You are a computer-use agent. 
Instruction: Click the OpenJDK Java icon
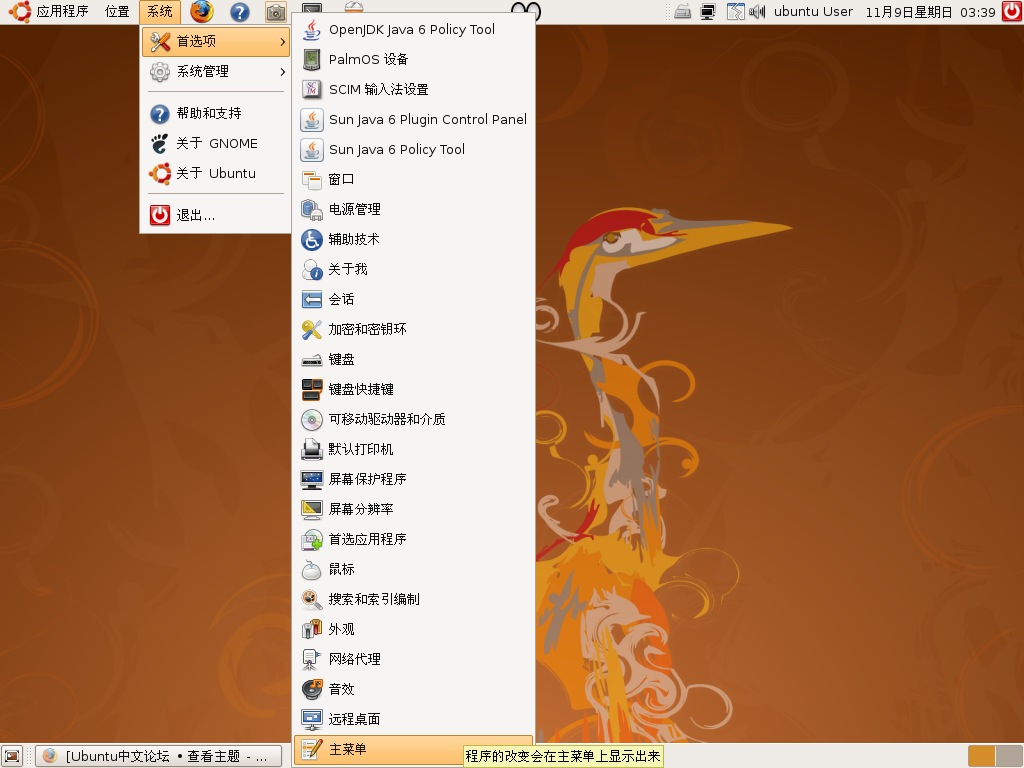coord(312,29)
